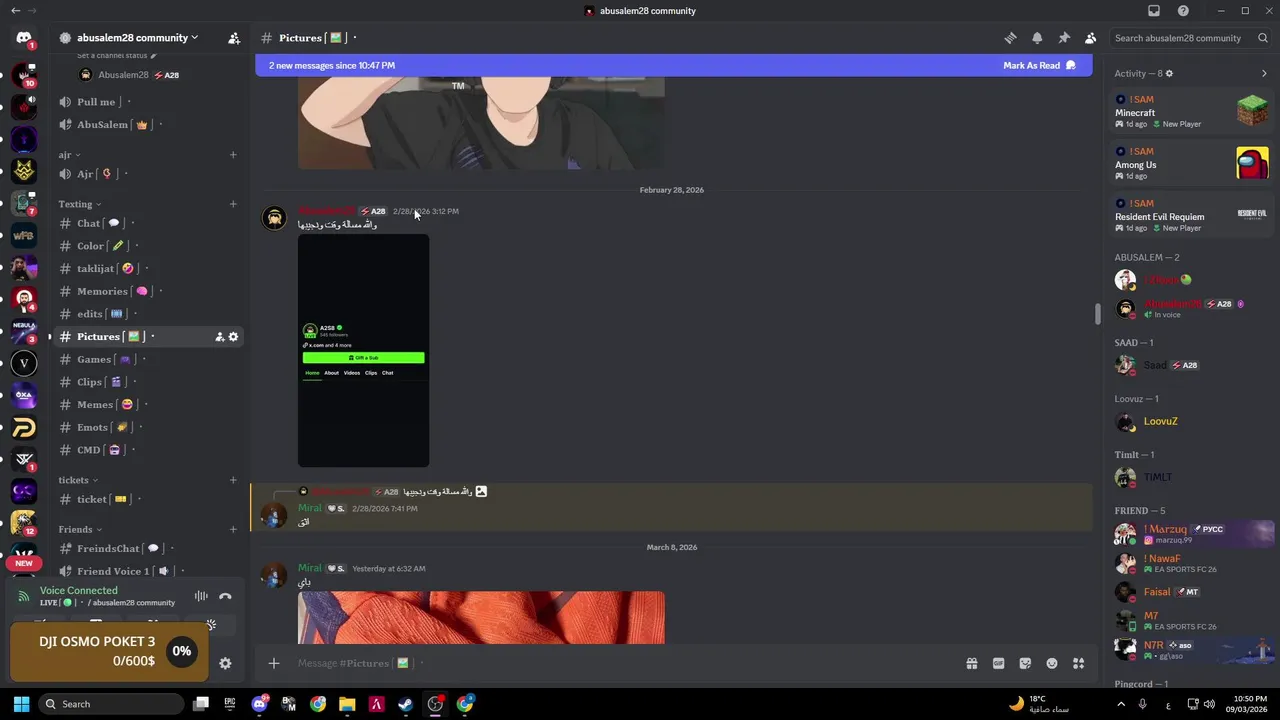The image size is (1280, 720).
Task: Open the Help question mark icon
Action: 1184,11
